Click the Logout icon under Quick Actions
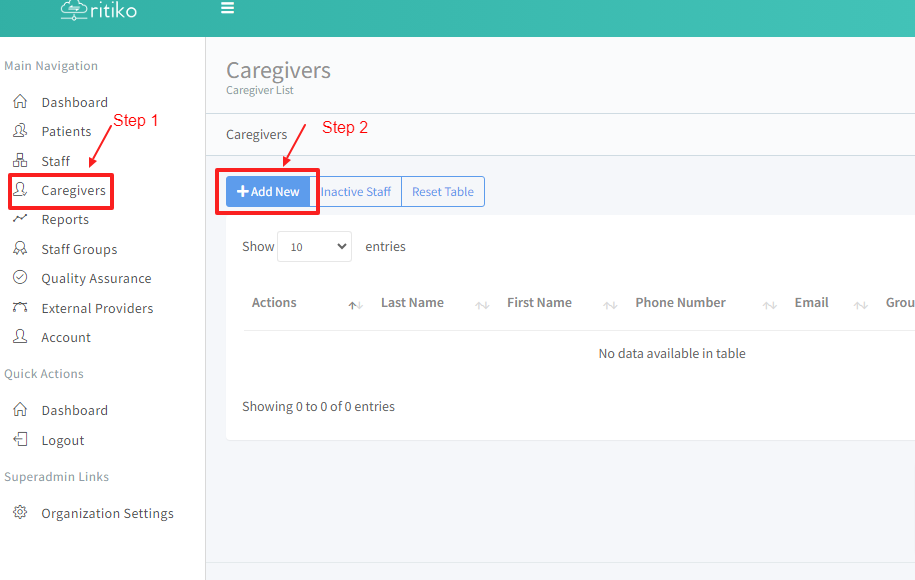The width and height of the screenshot is (915, 580). click(x=20, y=440)
